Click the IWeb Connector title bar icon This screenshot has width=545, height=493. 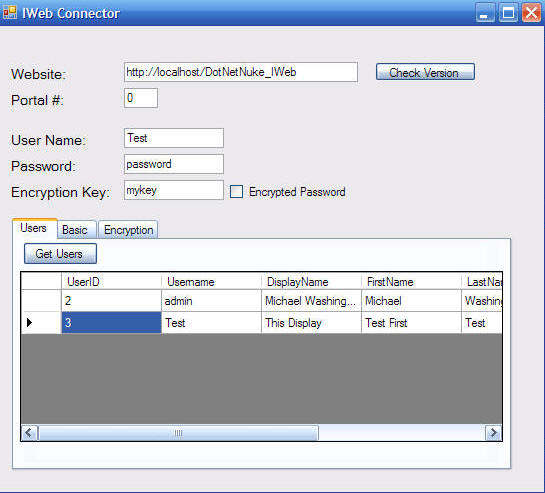point(10,13)
